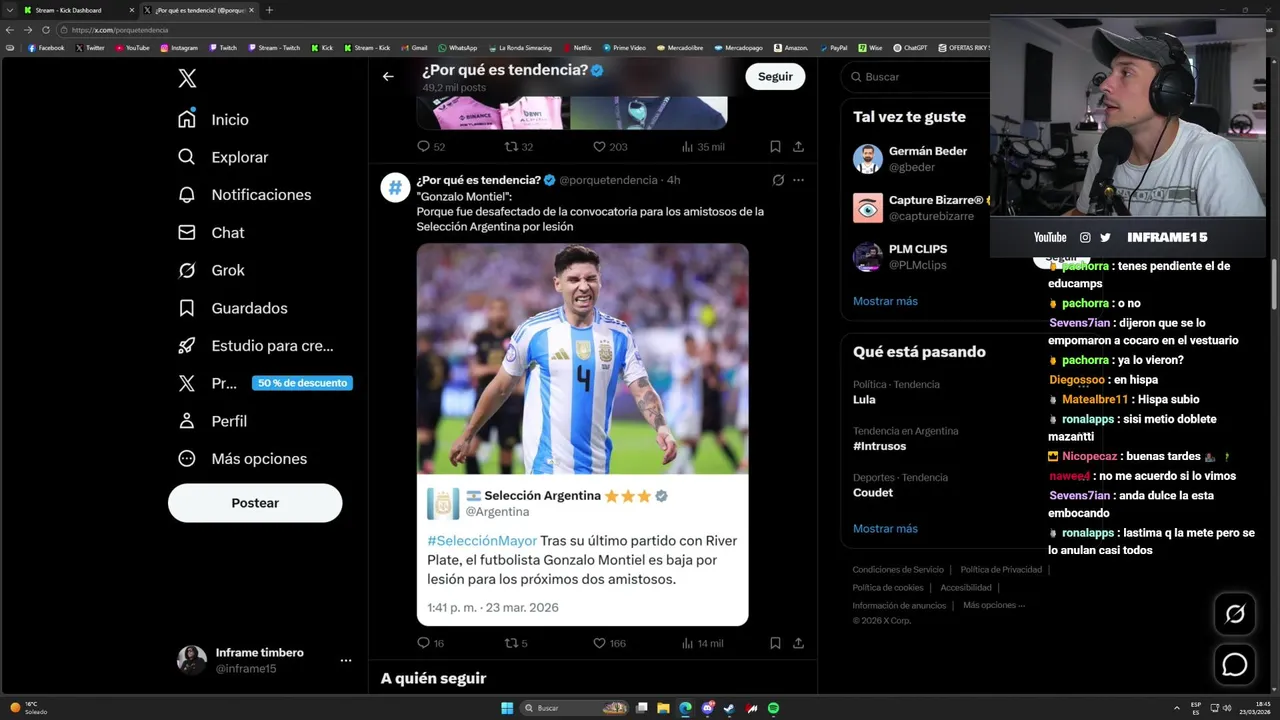Open Chat in the sidebar

point(211,232)
